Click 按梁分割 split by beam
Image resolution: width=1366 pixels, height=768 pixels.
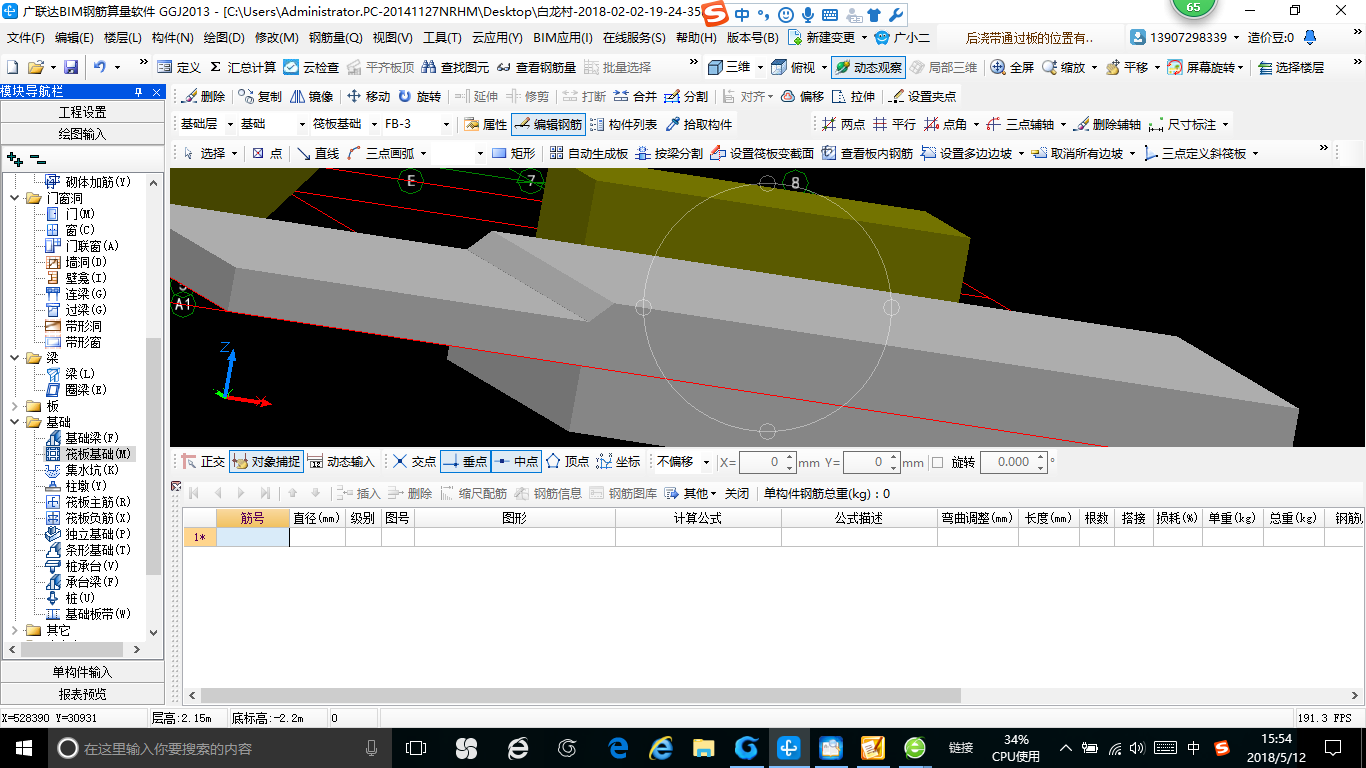[669, 153]
